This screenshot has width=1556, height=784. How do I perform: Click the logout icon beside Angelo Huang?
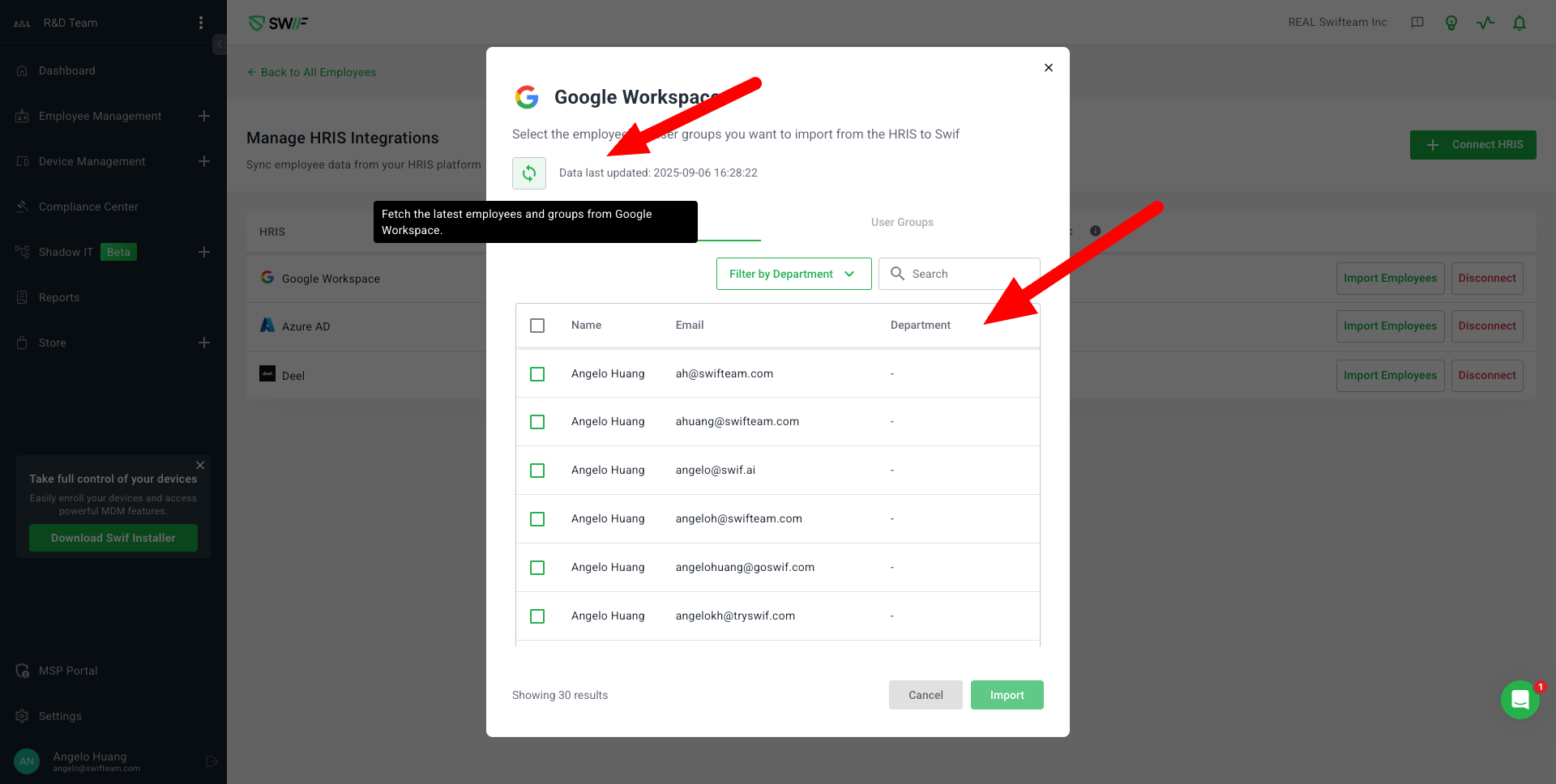point(212,761)
